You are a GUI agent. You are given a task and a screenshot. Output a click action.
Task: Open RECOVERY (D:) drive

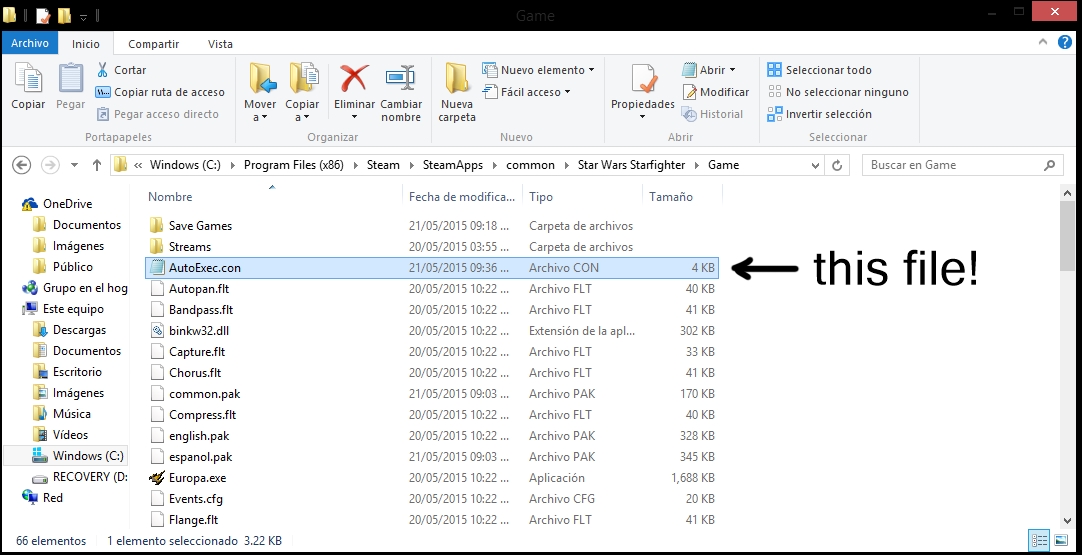[90, 476]
